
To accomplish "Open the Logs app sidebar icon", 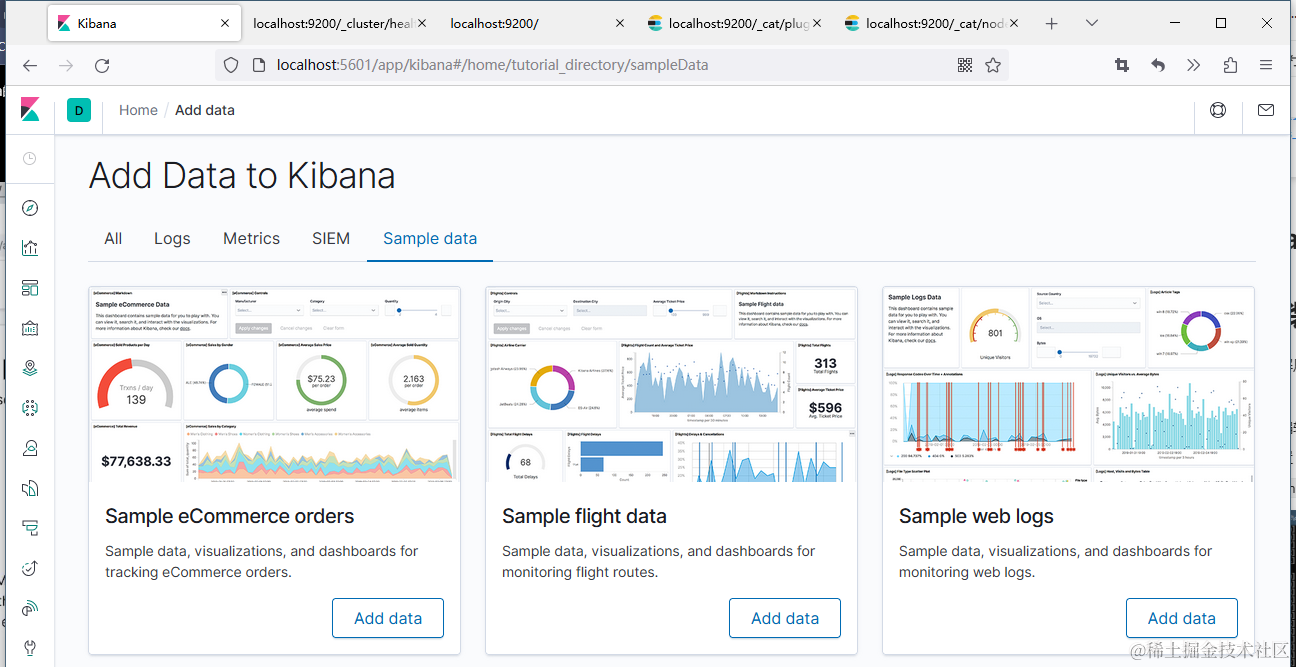I will coord(30,488).
